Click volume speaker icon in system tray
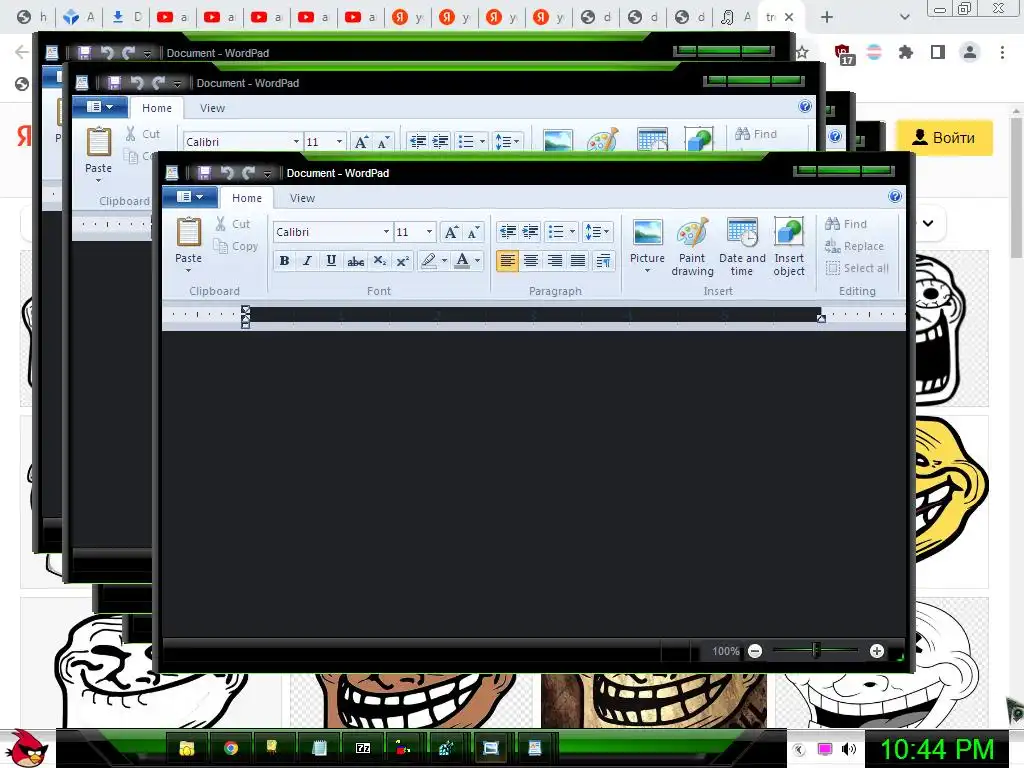1024x768 pixels. [848, 748]
